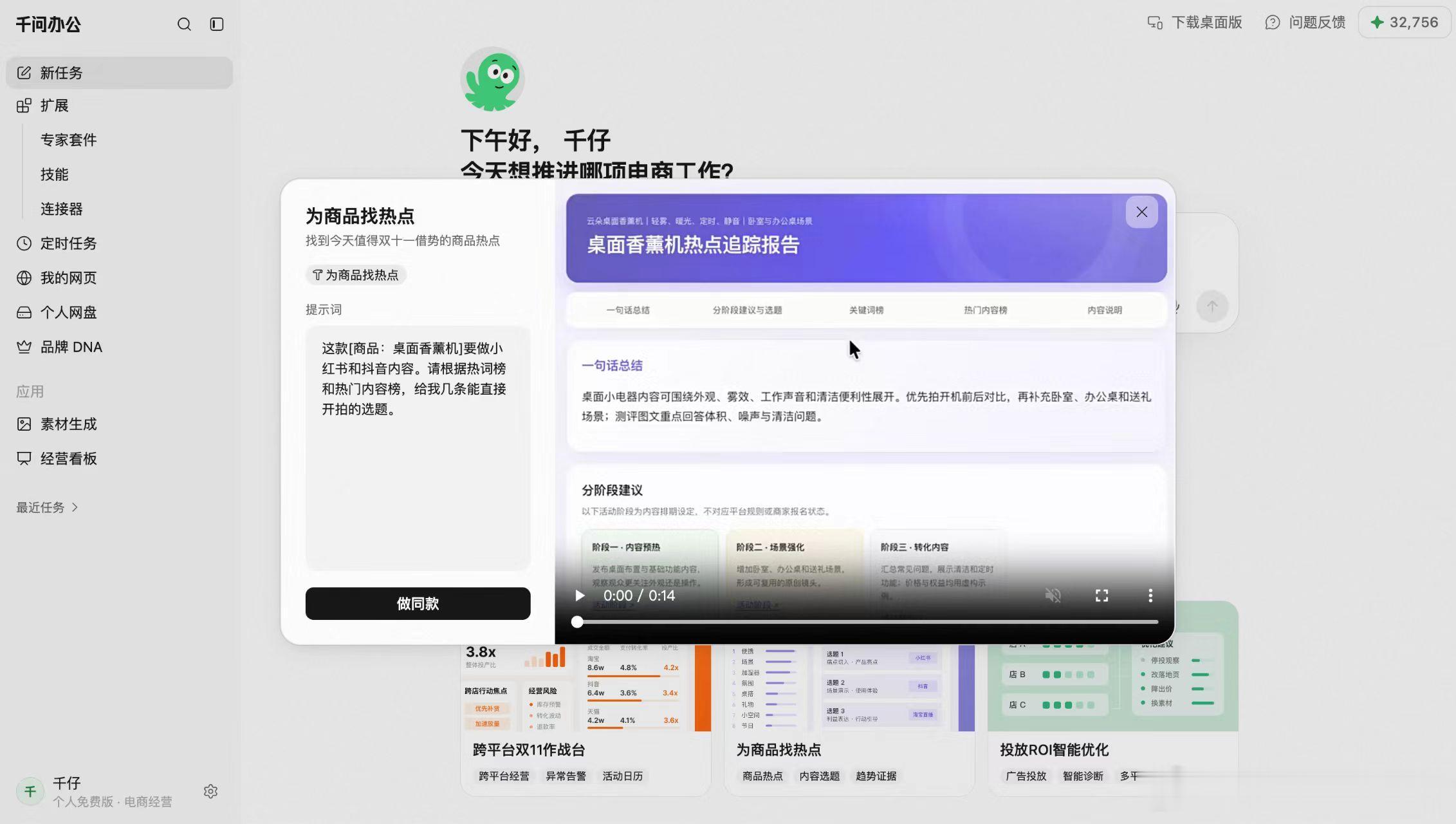The image size is (1456, 824).
Task: Click the 32,756 credits badge
Action: tap(1405, 23)
